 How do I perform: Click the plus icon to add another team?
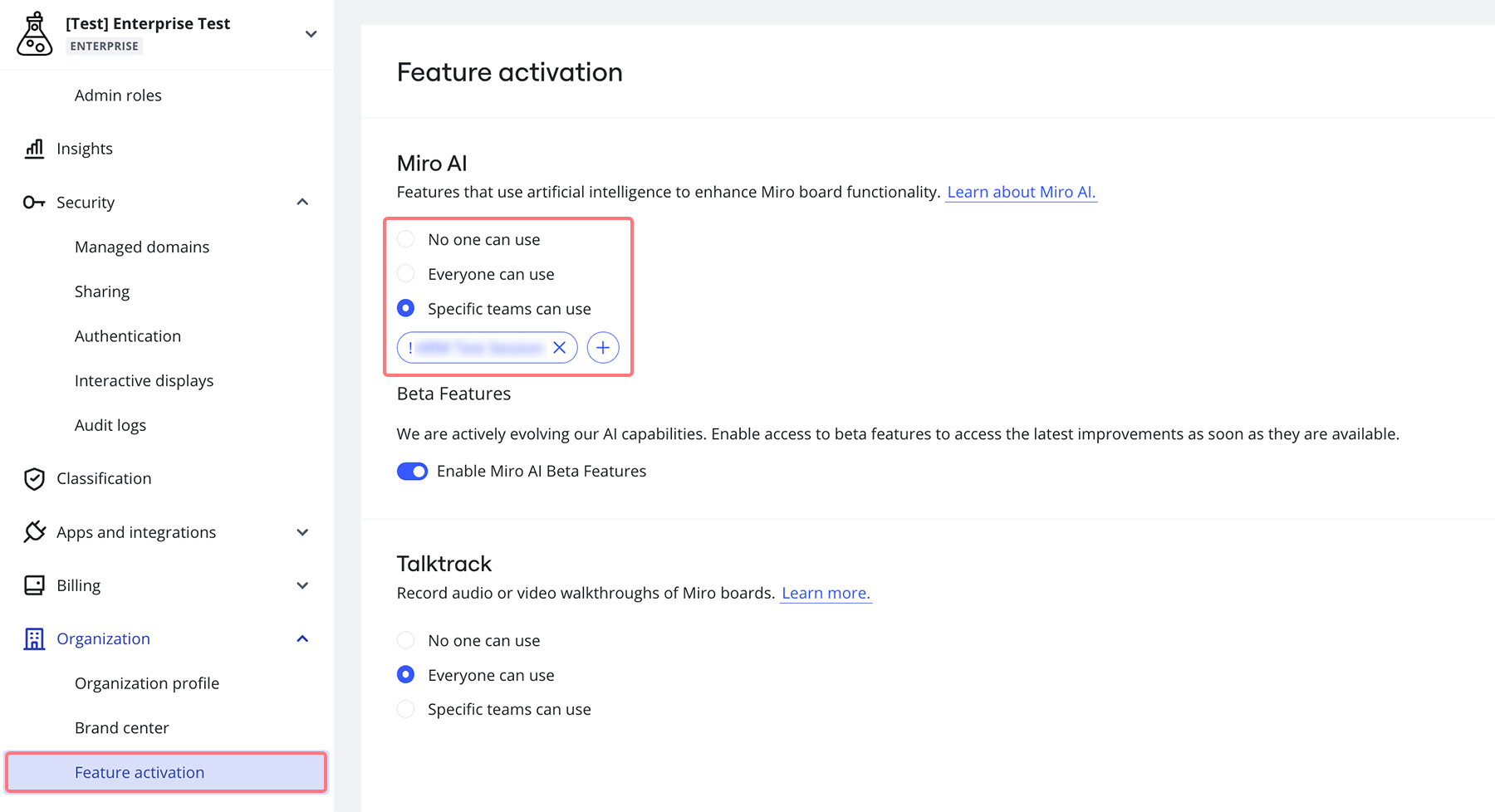603,347
